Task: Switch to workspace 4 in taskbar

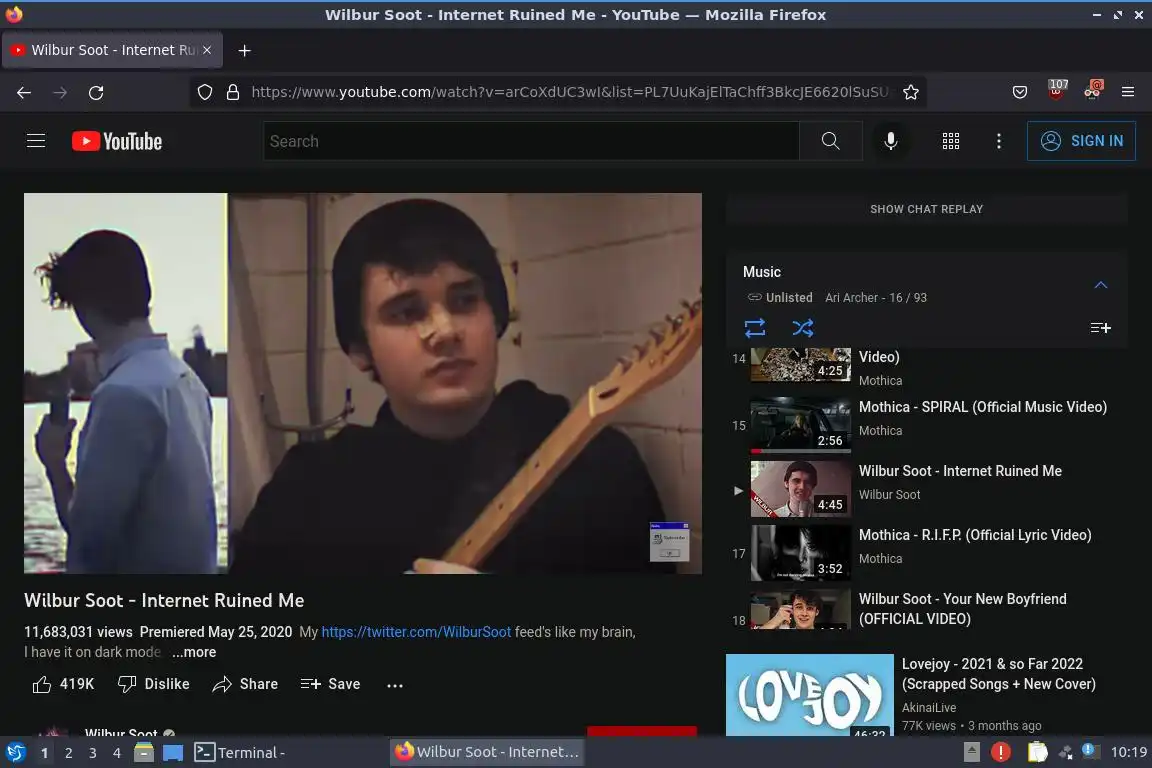Action: point(117,753)
